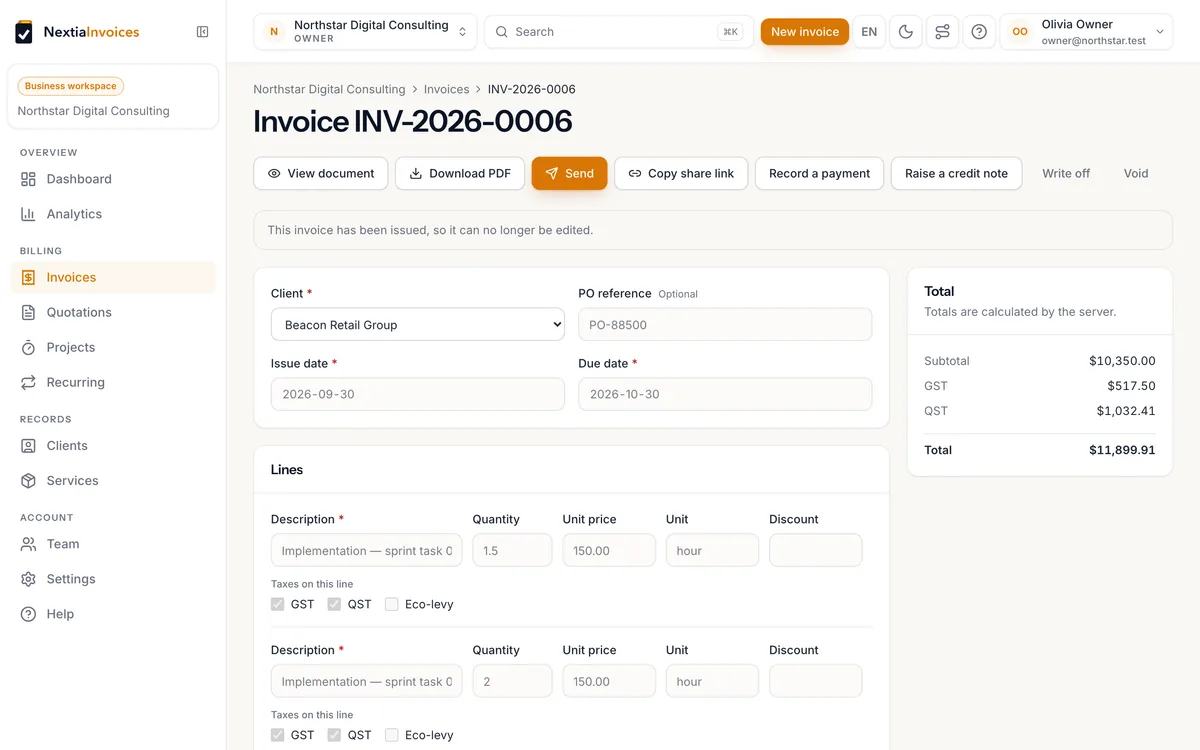Click the Invoices dollar icon in sidebar

click(x=28, y=277)
